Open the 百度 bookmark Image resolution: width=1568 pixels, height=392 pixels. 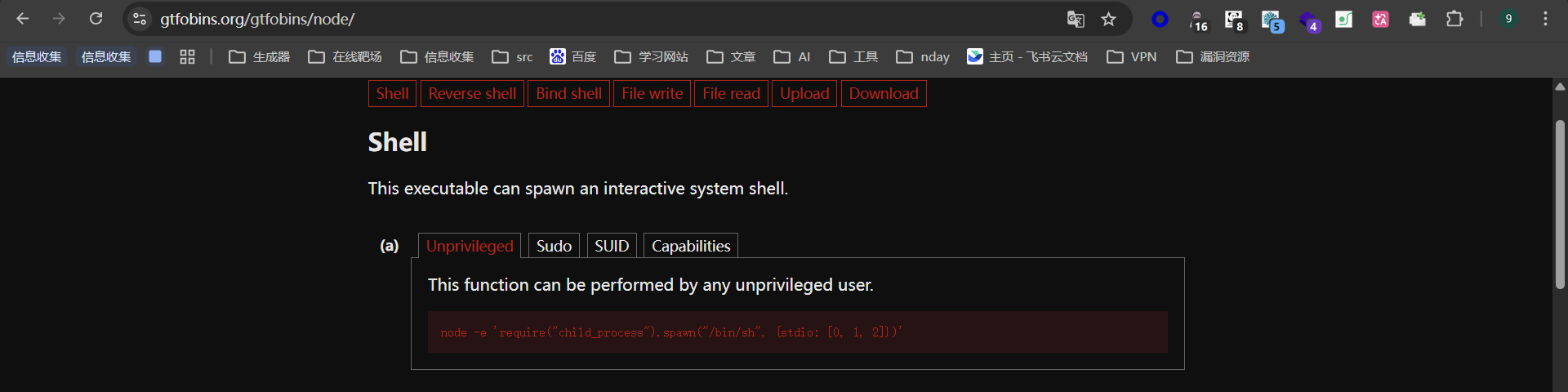[x=573, y=56]
